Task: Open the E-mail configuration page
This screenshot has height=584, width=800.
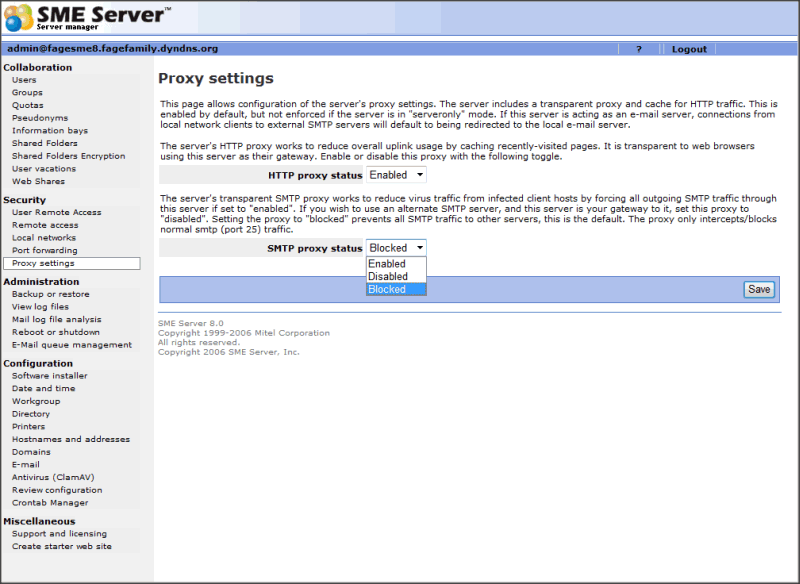Action: point(26,465)
